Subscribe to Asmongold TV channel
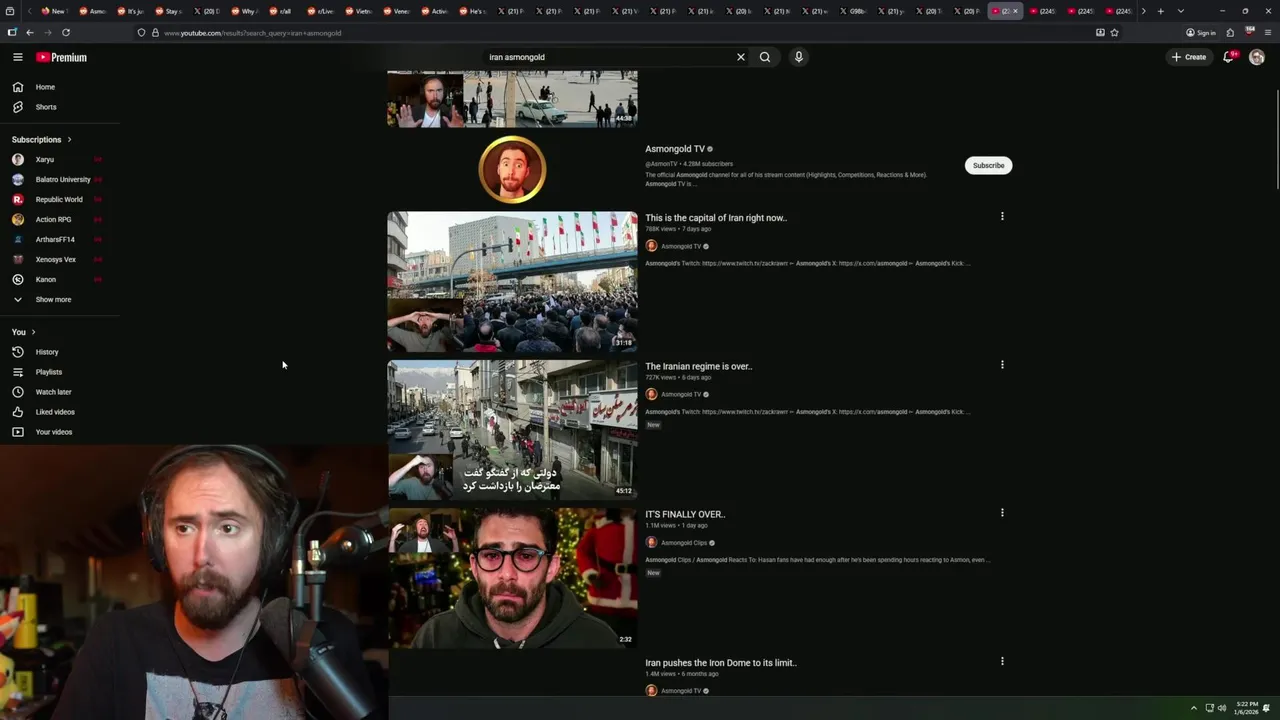 (988, 165)
